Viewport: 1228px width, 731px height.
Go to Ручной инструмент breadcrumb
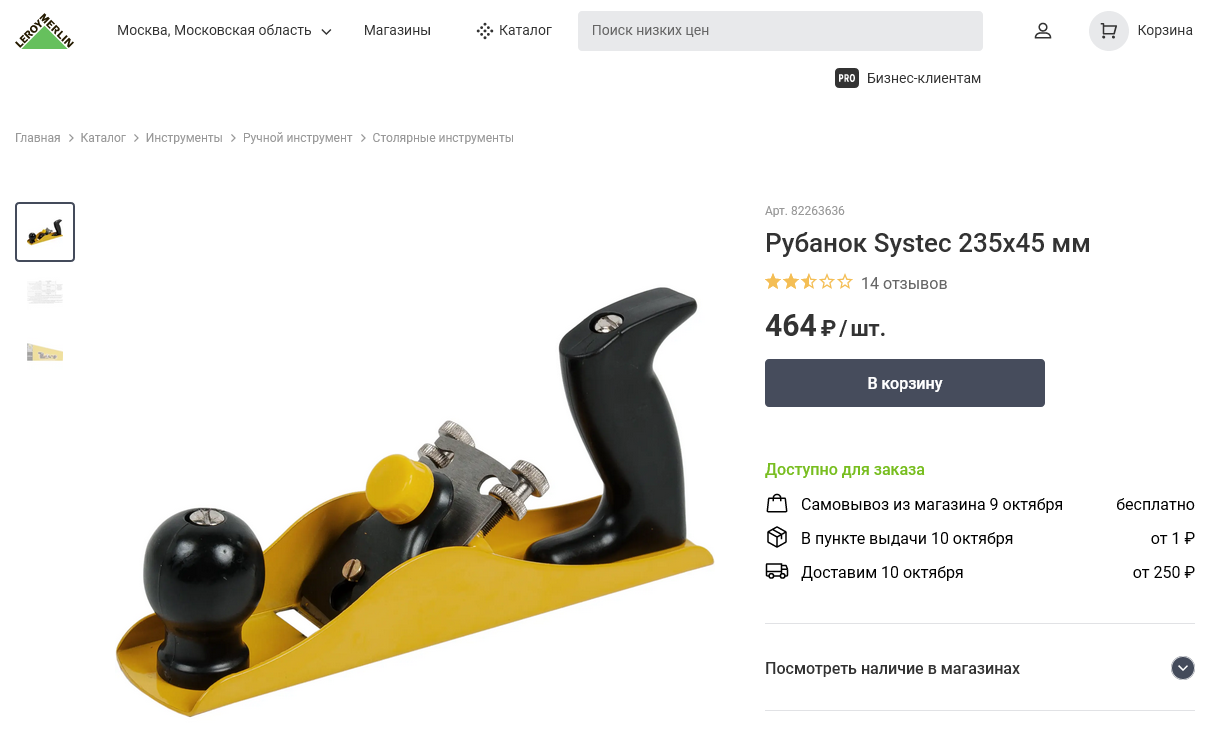click(298, 138)
